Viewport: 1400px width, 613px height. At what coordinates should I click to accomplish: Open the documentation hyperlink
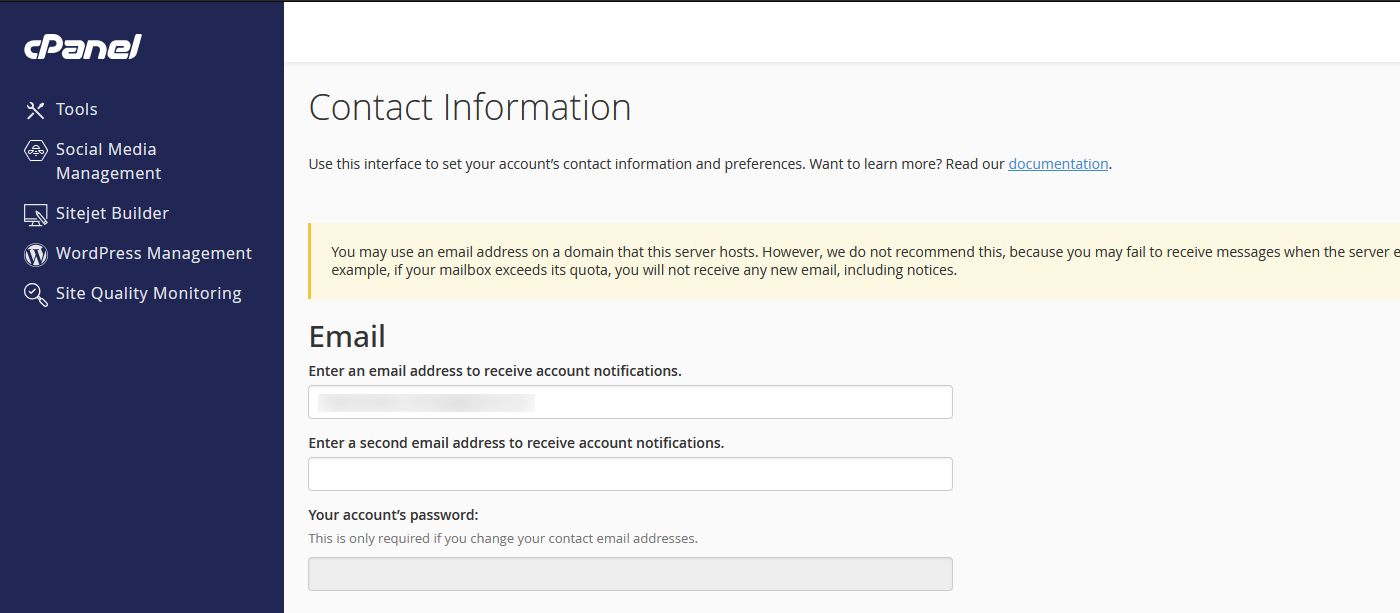coord(1058,163)
